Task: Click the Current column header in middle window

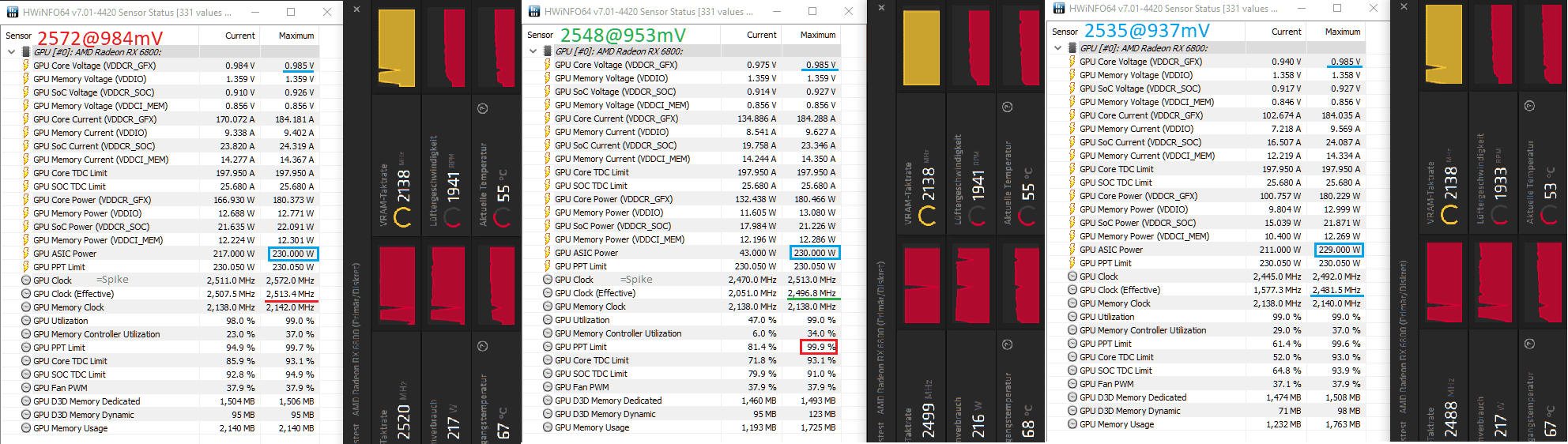Action: (x=762, y=35)
